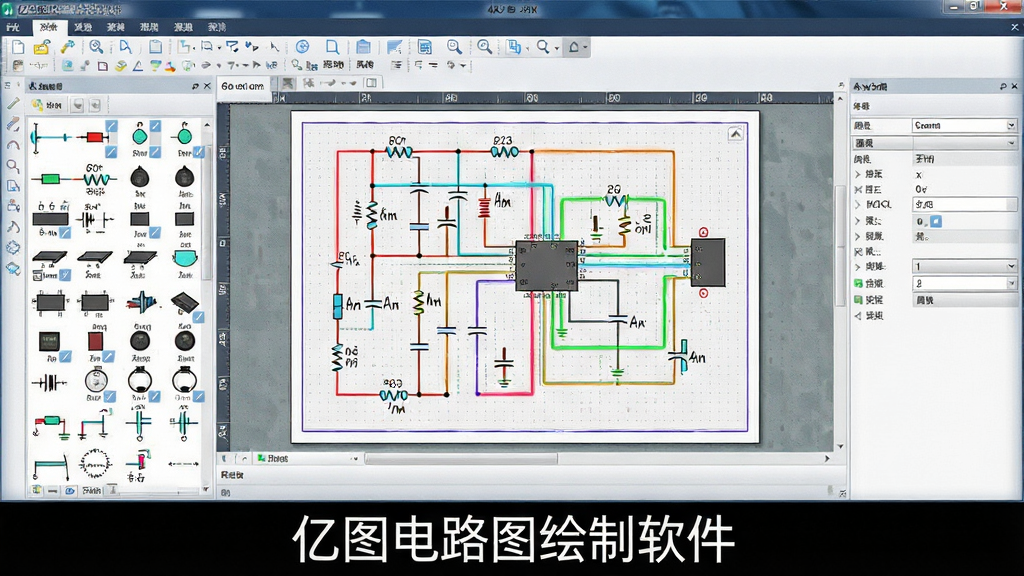Screen dimensions: 1024x576
Task: Select the open document tab above the canvas
Action: (243, 86)
